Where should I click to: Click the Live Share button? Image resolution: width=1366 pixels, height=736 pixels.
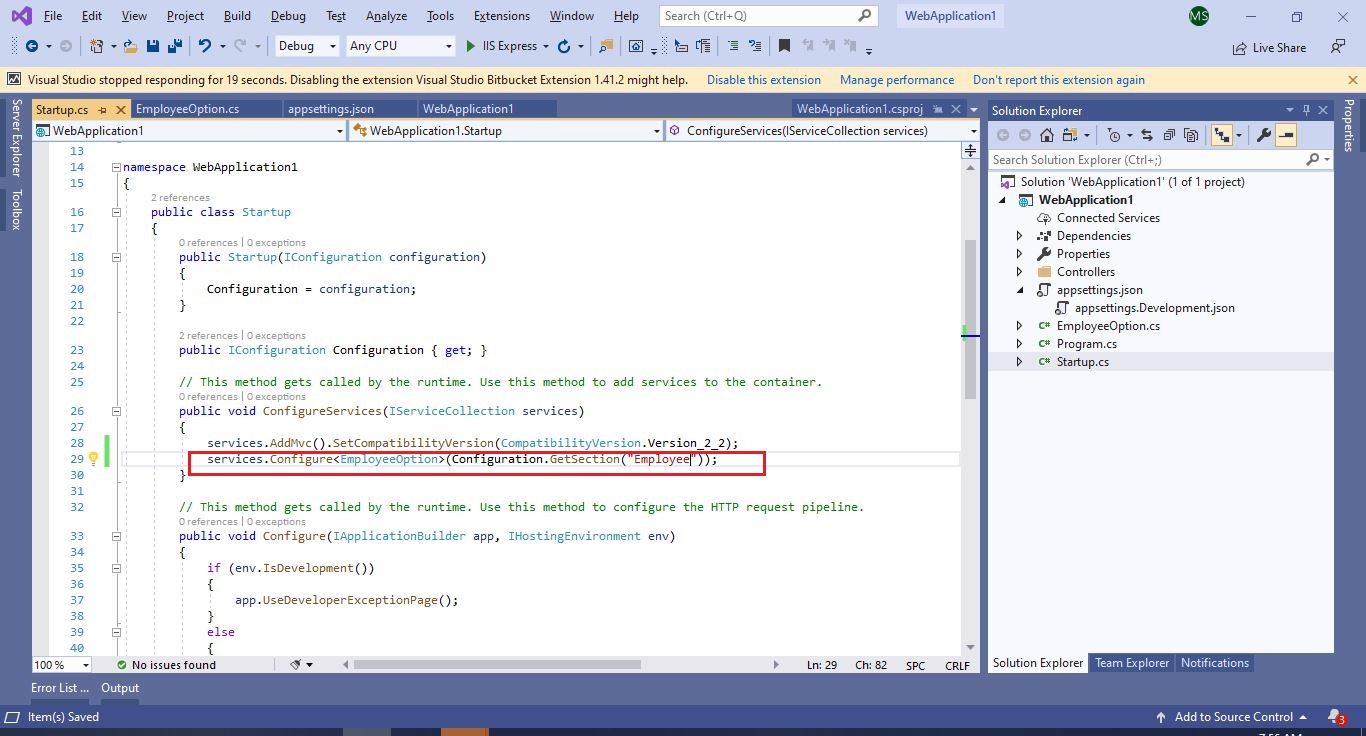pos(1269,47)
